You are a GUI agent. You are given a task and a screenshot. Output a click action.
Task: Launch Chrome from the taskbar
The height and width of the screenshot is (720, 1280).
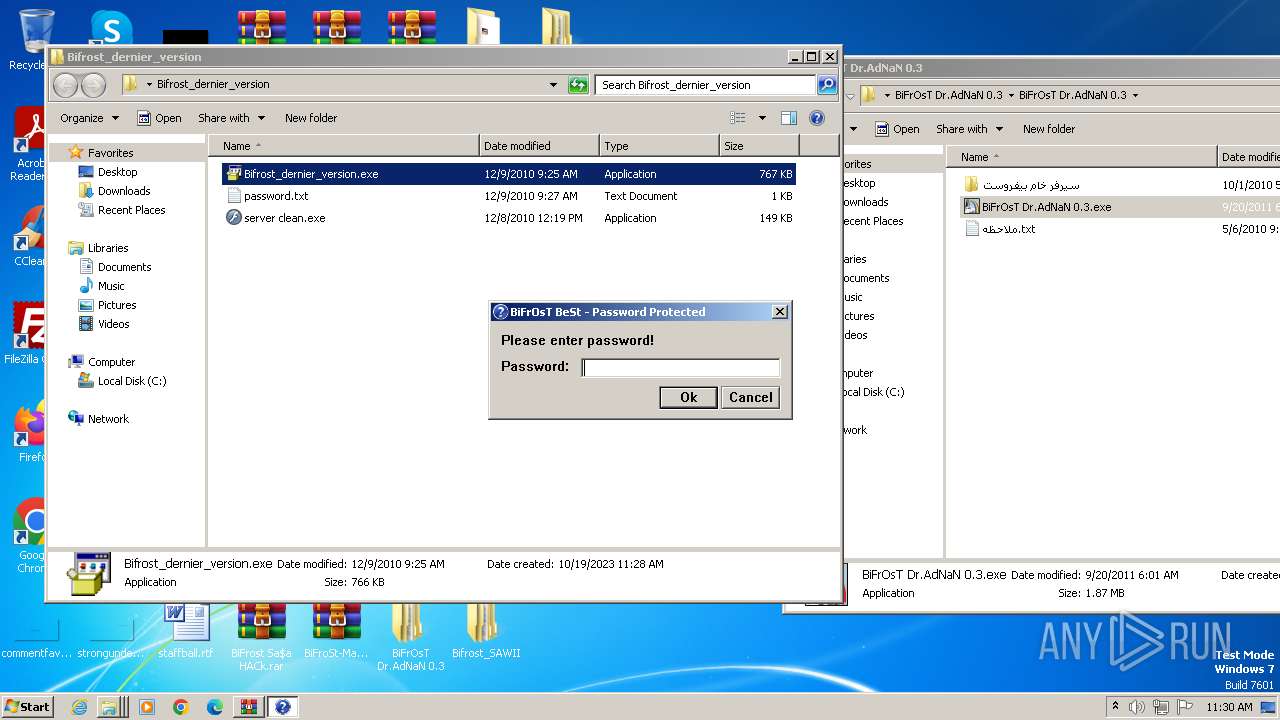[x=181, y=707]
